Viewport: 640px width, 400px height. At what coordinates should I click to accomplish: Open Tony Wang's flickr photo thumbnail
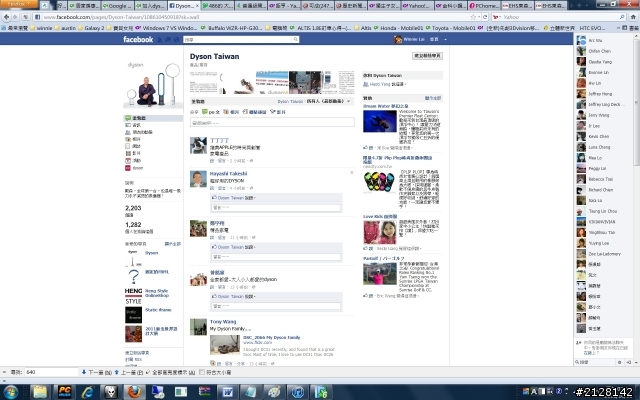[225, 345]
